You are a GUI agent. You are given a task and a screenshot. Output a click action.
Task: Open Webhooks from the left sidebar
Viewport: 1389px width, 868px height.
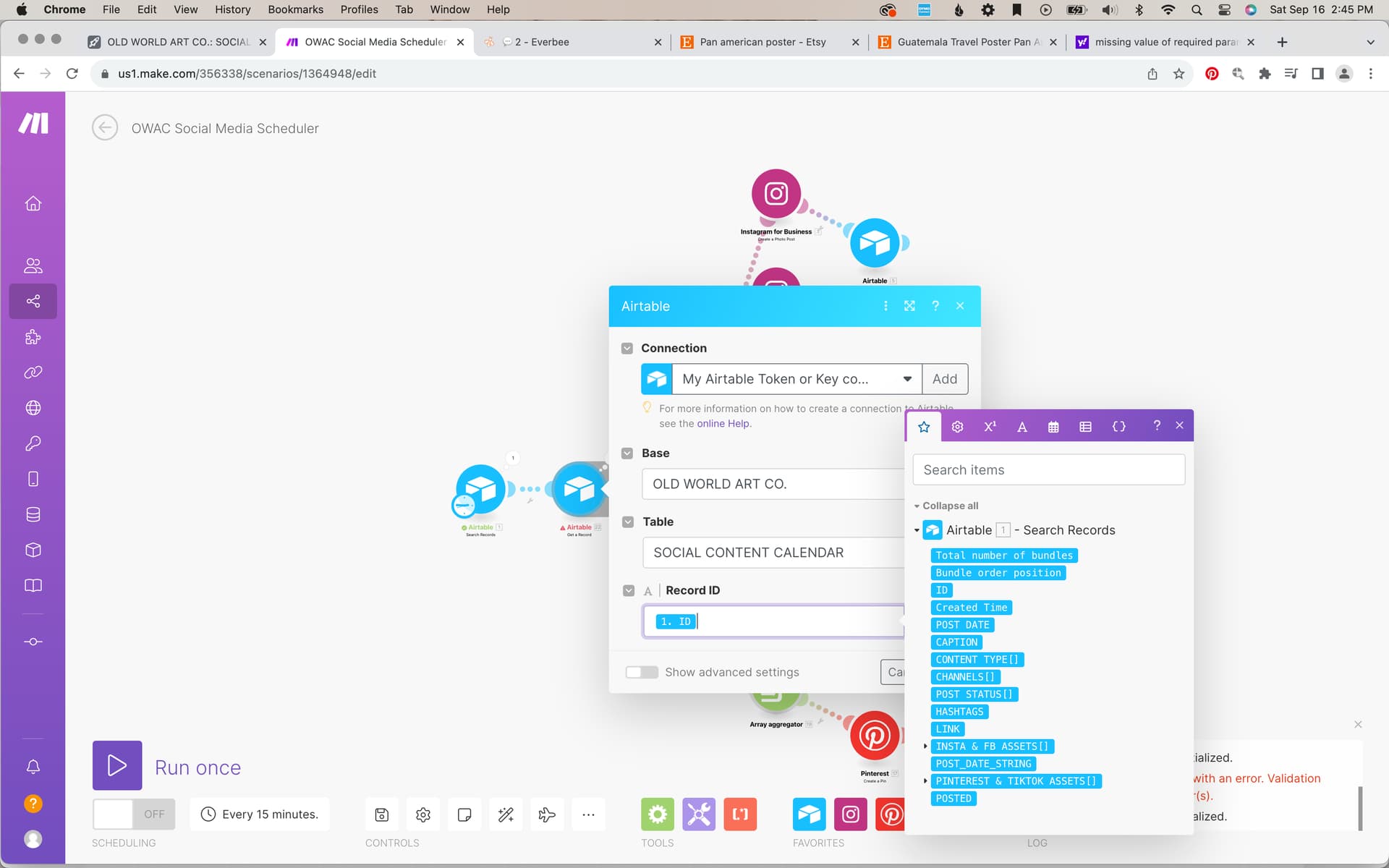(x=33, y=408)
